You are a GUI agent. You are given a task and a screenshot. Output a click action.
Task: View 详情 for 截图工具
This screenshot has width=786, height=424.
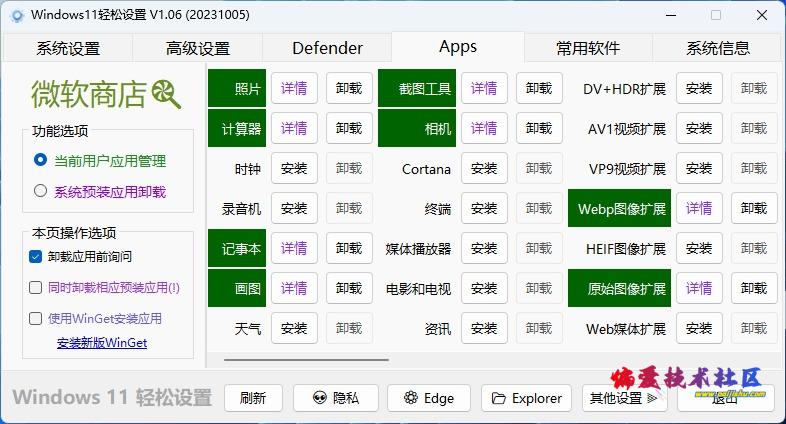click(484, 88)
